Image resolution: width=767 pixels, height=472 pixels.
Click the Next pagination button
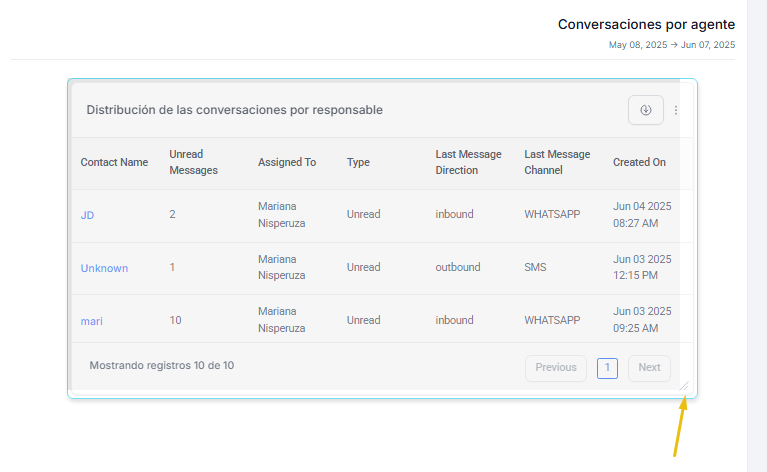coord(649,368)
